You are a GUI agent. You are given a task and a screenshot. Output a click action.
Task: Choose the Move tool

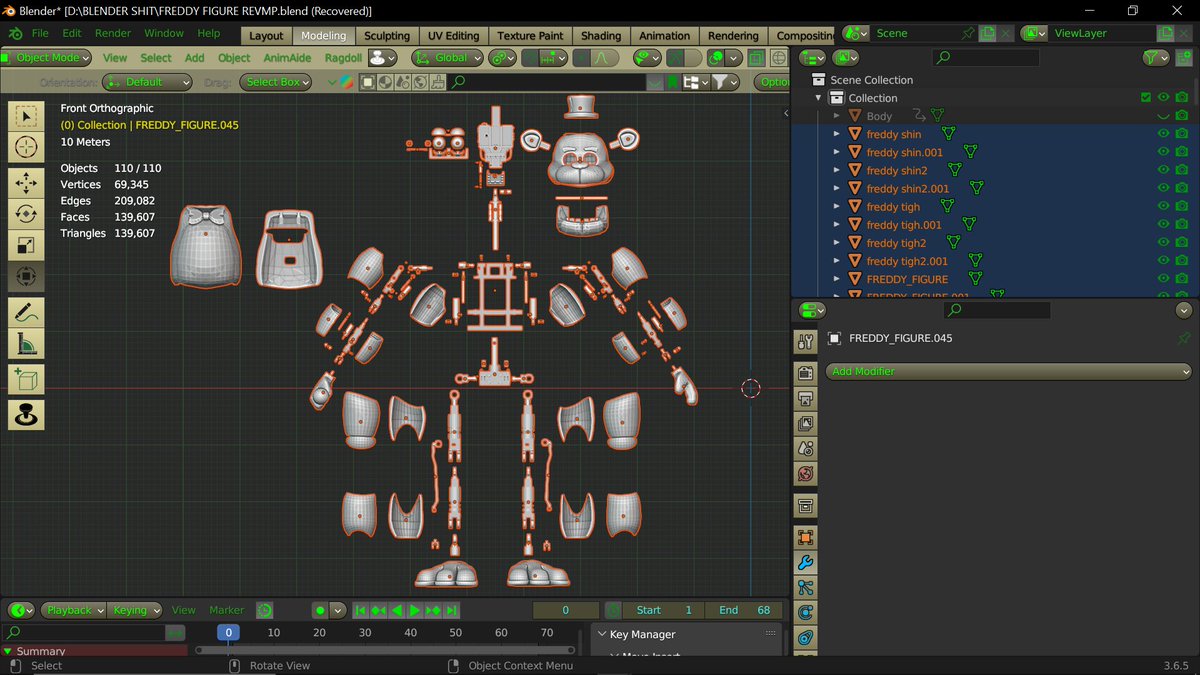[26, 182]
